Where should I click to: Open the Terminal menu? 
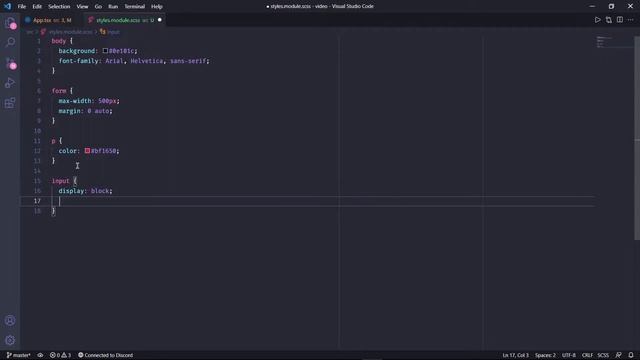pos(134,7)
